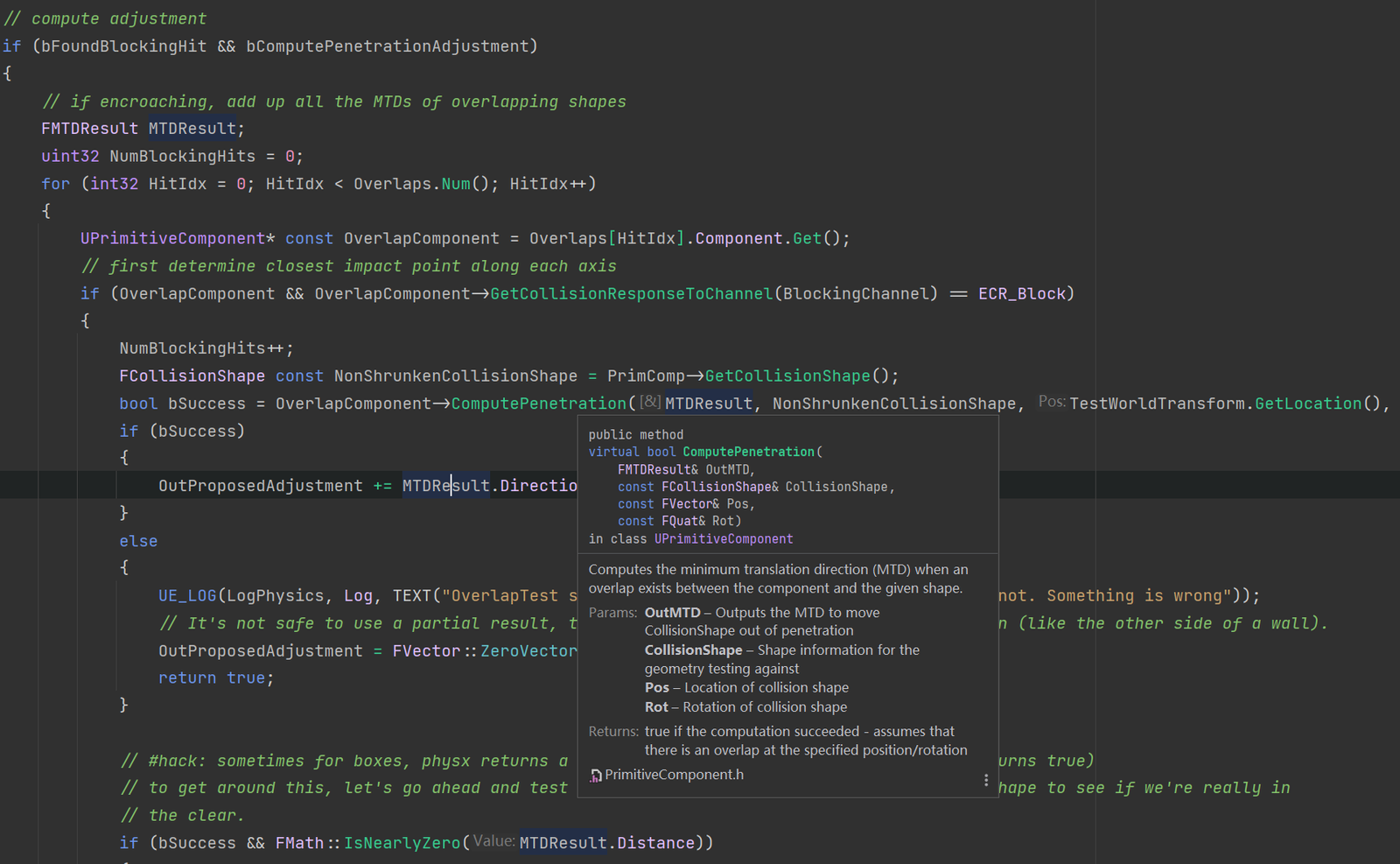The height and width of the screenshot is (864, 1400).
Task: Follow the UPrimitiveComponent class link in popup
Action: pyautogui.click(x=723, y=539)
